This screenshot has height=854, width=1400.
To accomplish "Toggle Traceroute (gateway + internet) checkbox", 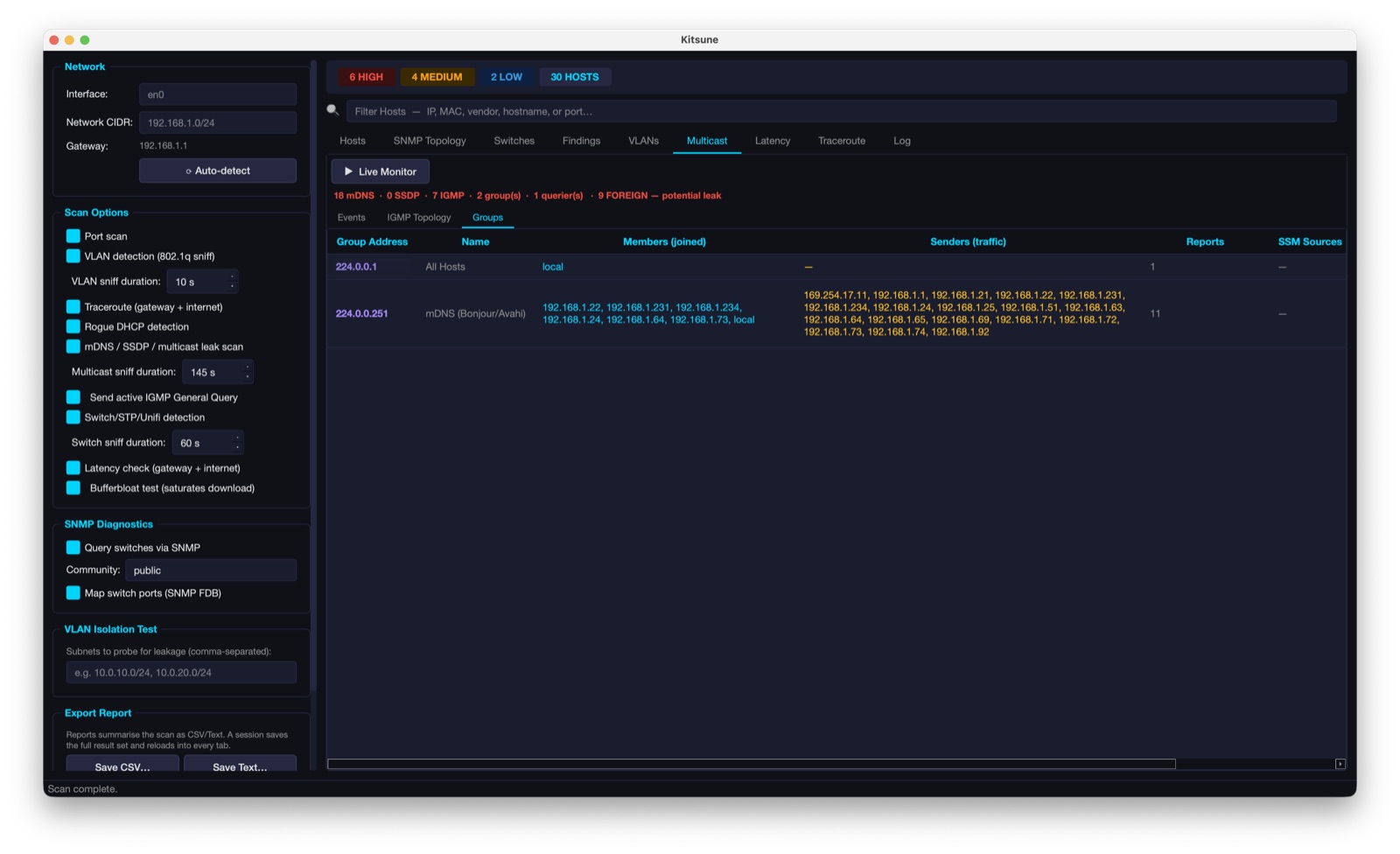I will click(73, 307).
